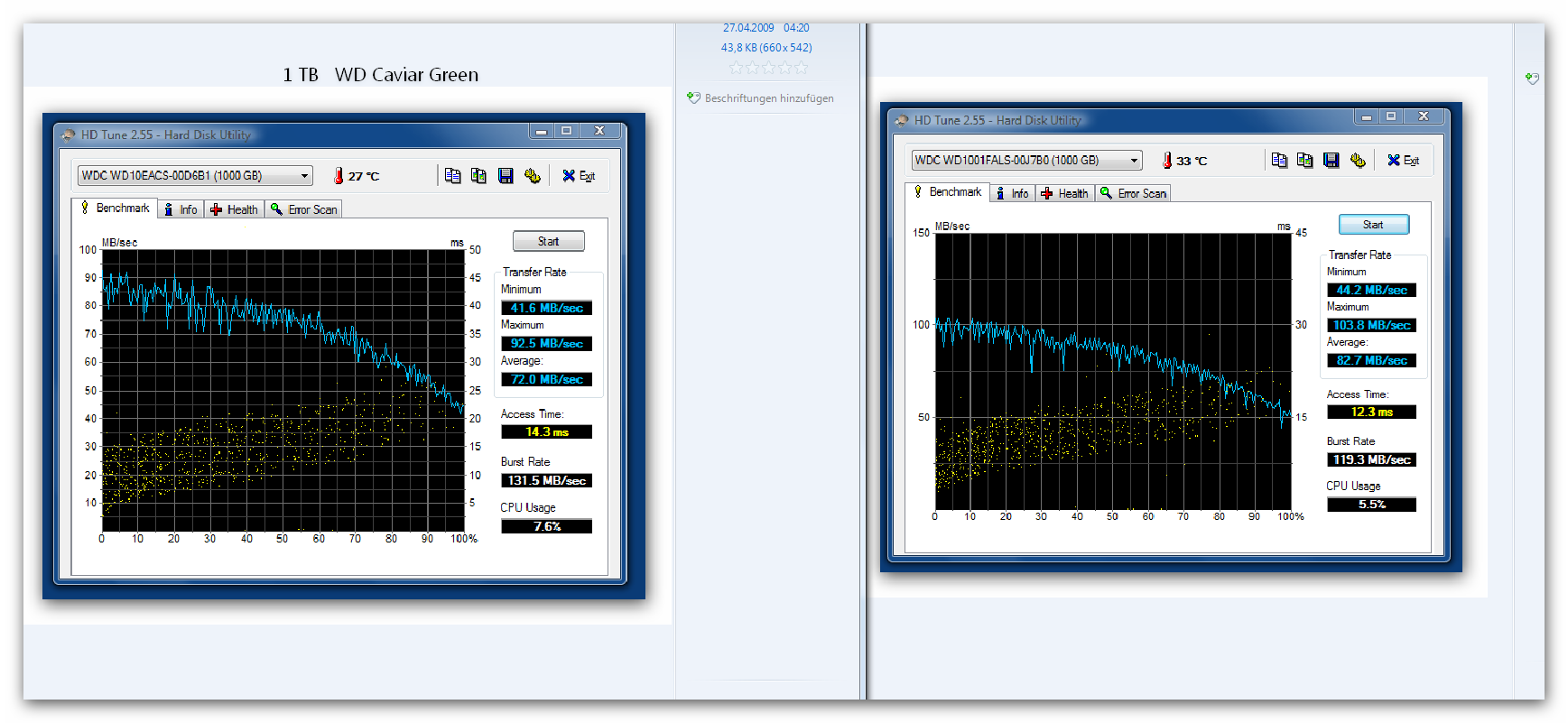Rate the picture with the fifth star
The image size is (1568, 723).
[x=801, y=68]
